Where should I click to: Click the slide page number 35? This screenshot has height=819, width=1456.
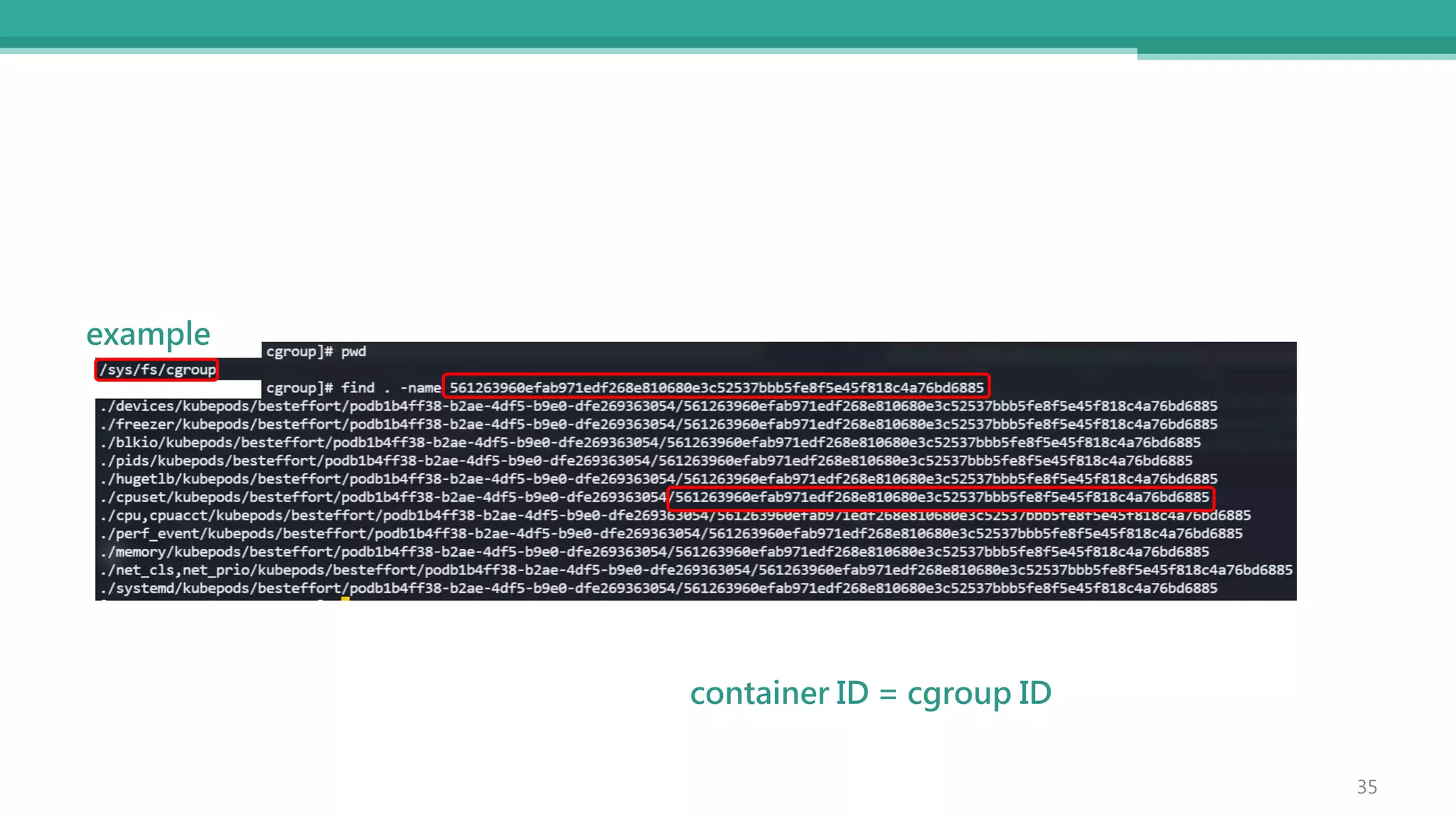pos(1366,787)
